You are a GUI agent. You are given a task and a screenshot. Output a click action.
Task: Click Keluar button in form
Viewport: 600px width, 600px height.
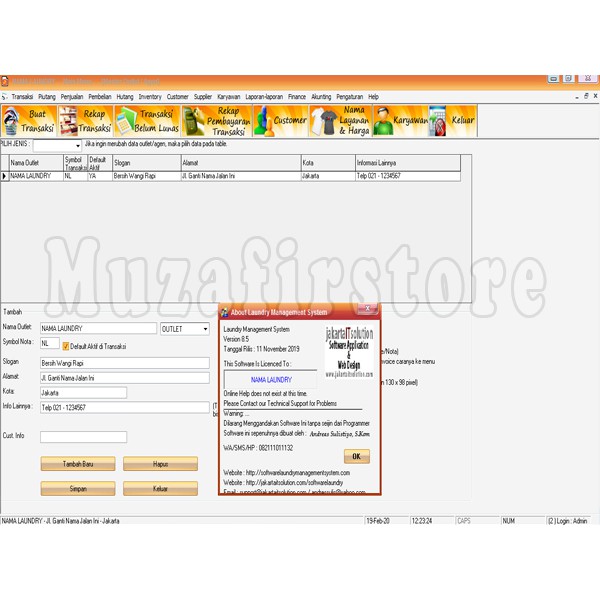point(160,489)
